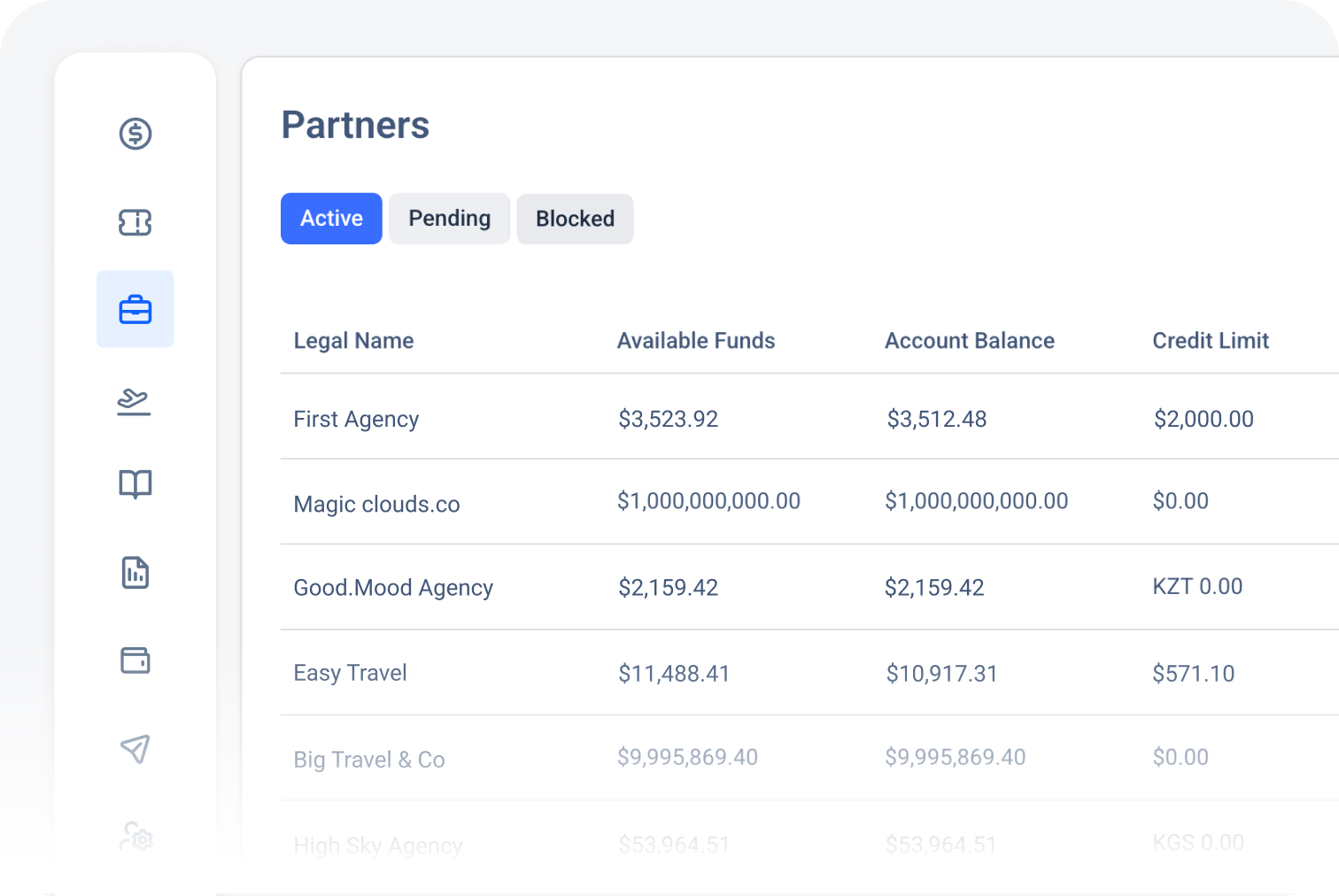This screenshot has height=896, width=1339.
Task: Click Big Travel available funds $9,995,869.40
Action: click(687, 757)
